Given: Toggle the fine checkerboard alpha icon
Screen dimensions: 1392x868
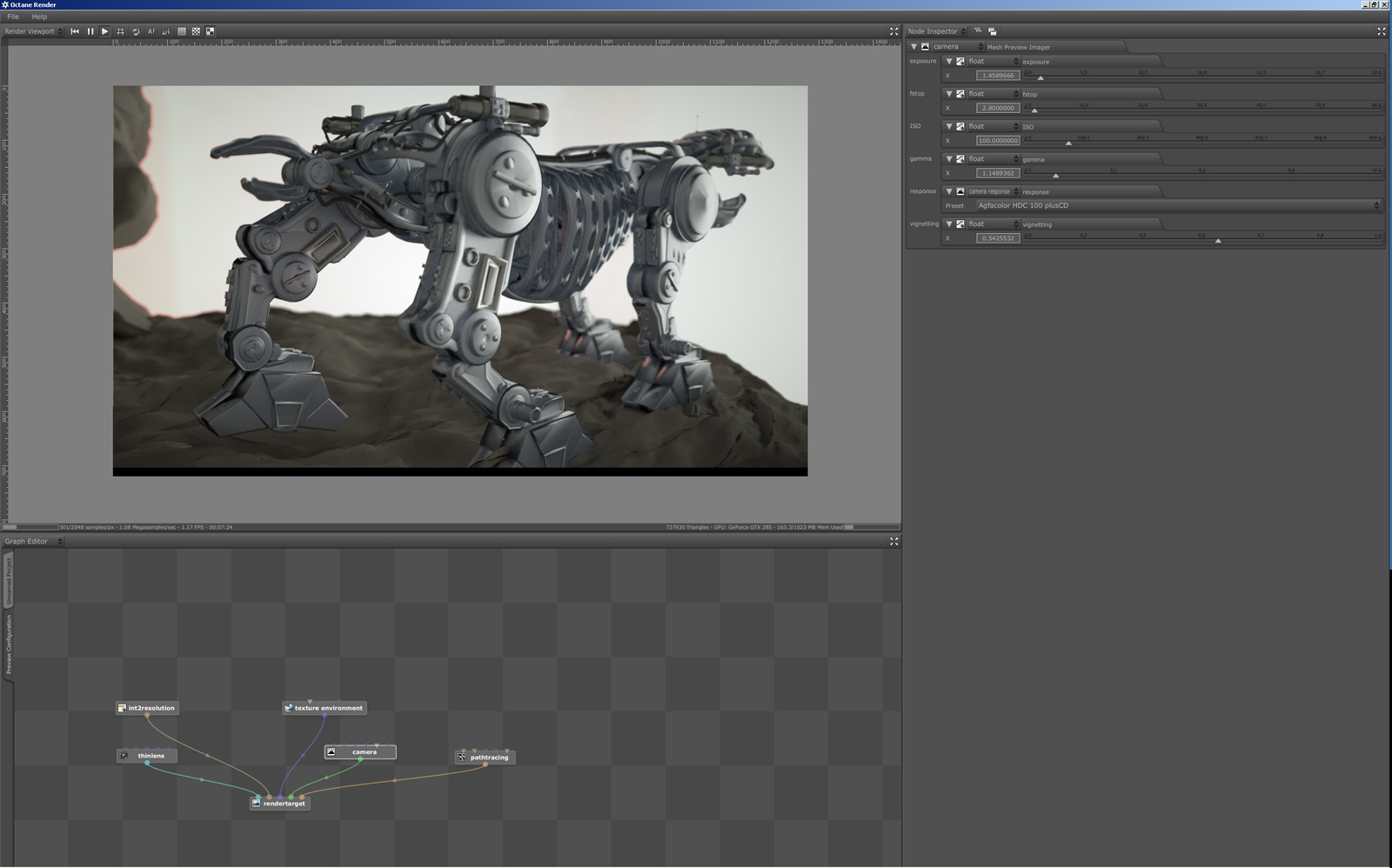Looking at the screenshot, I should [x=196, y=31].
